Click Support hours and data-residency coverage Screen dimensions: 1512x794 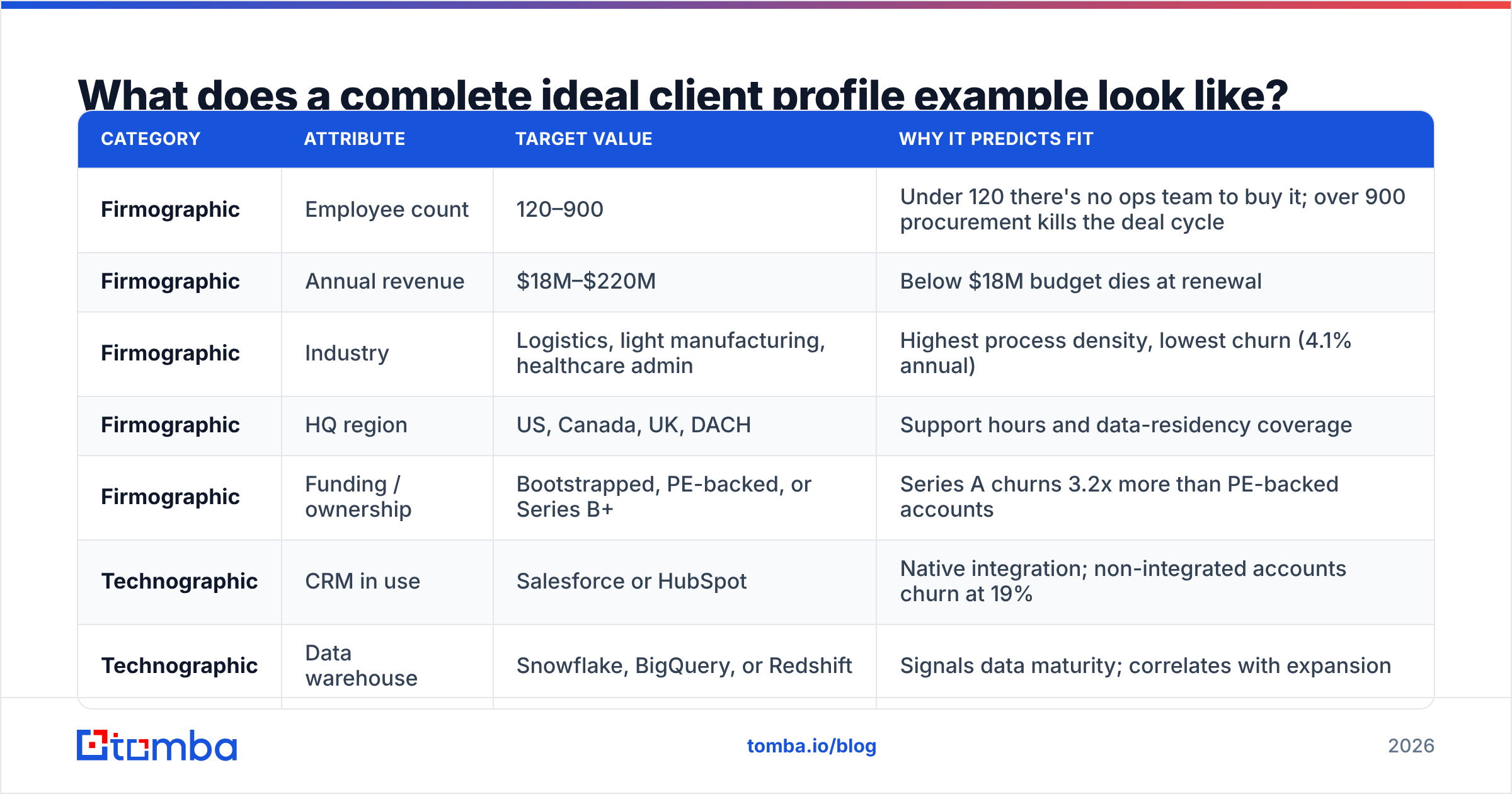tap(1126, 425)
